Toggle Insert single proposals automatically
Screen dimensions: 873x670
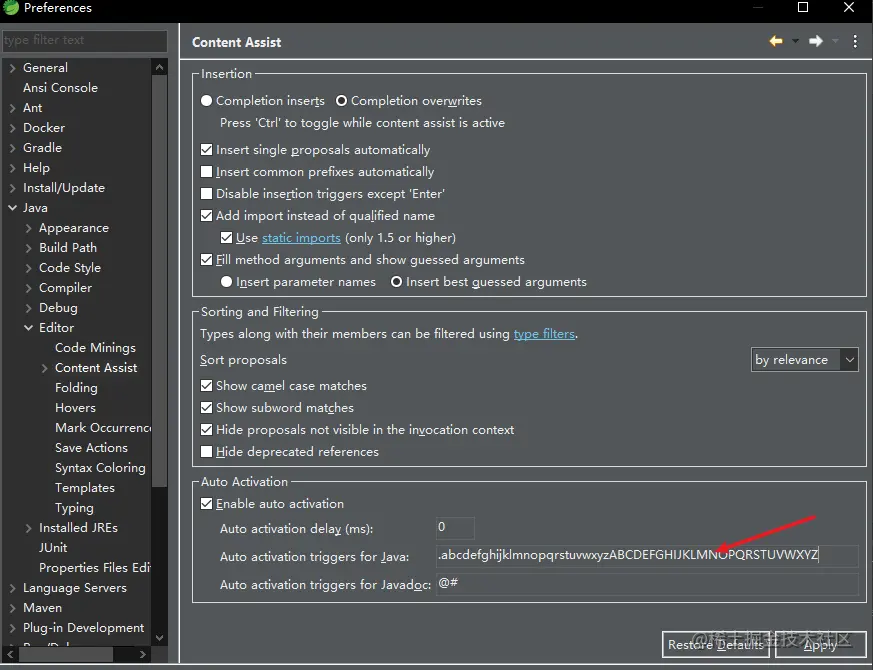pos(207,150)
